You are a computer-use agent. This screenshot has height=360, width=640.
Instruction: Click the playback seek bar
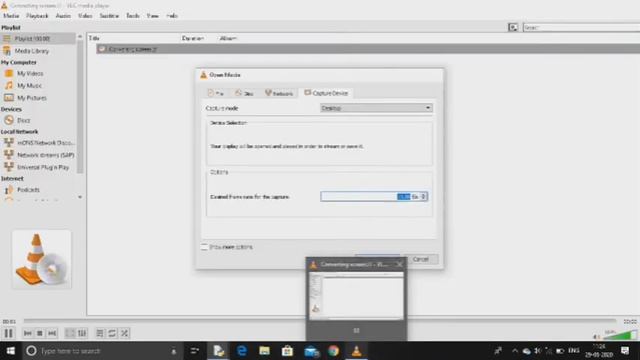(x=320, y=321)
